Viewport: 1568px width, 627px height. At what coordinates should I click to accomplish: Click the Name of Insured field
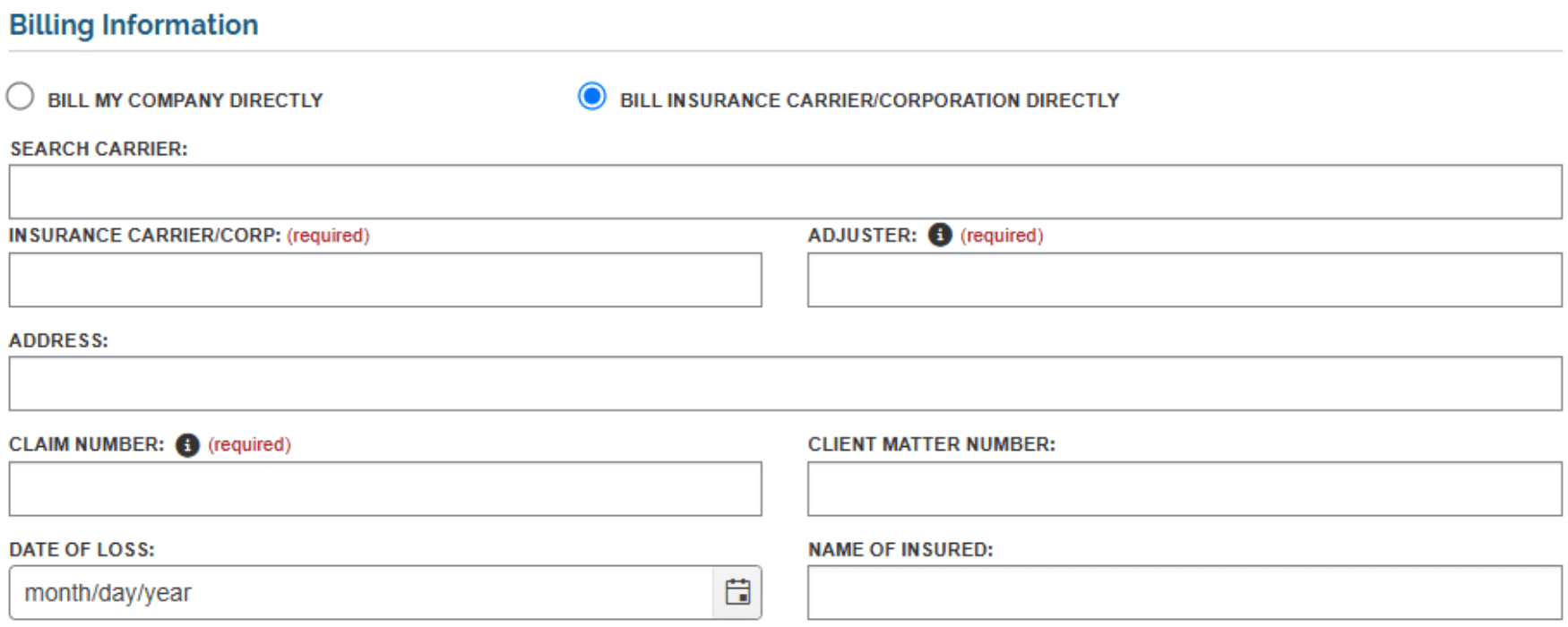point(1185,592)
